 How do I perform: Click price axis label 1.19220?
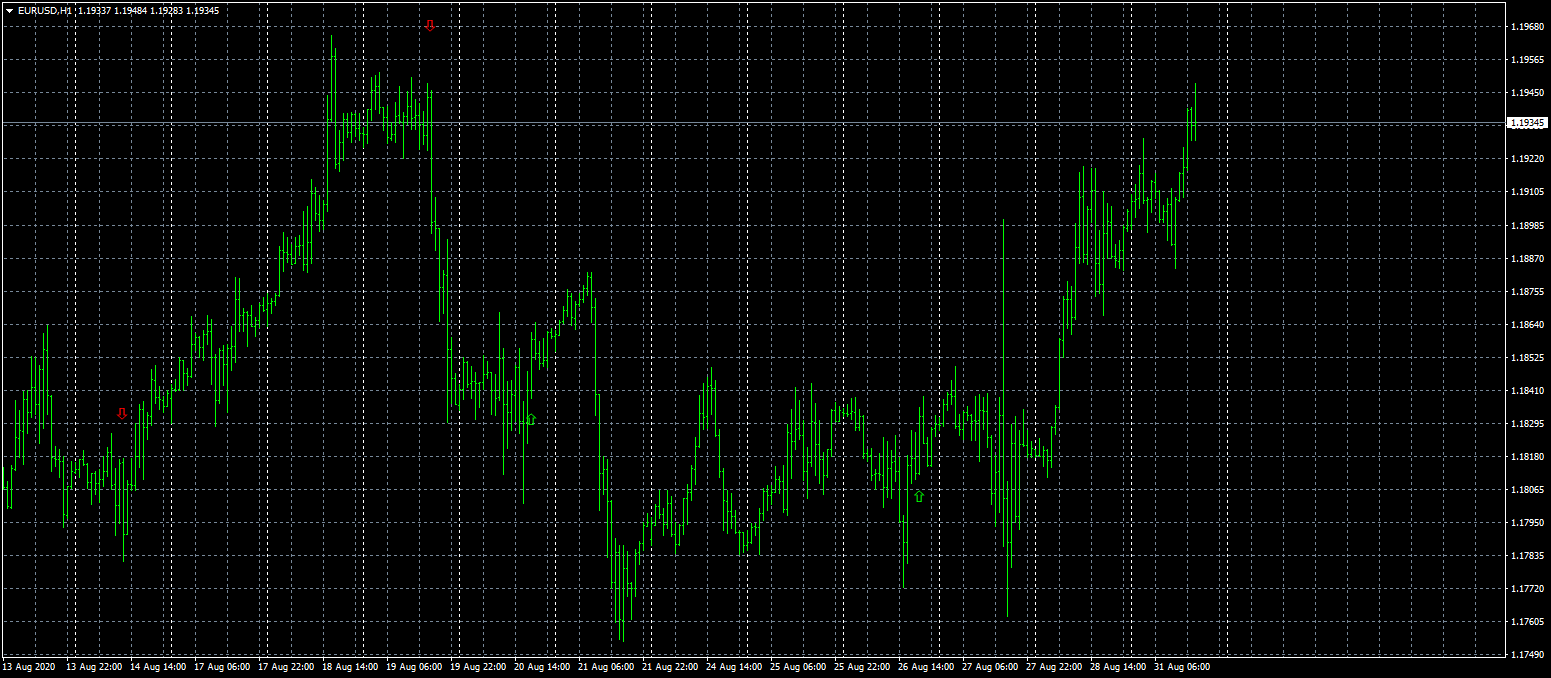1526,159
